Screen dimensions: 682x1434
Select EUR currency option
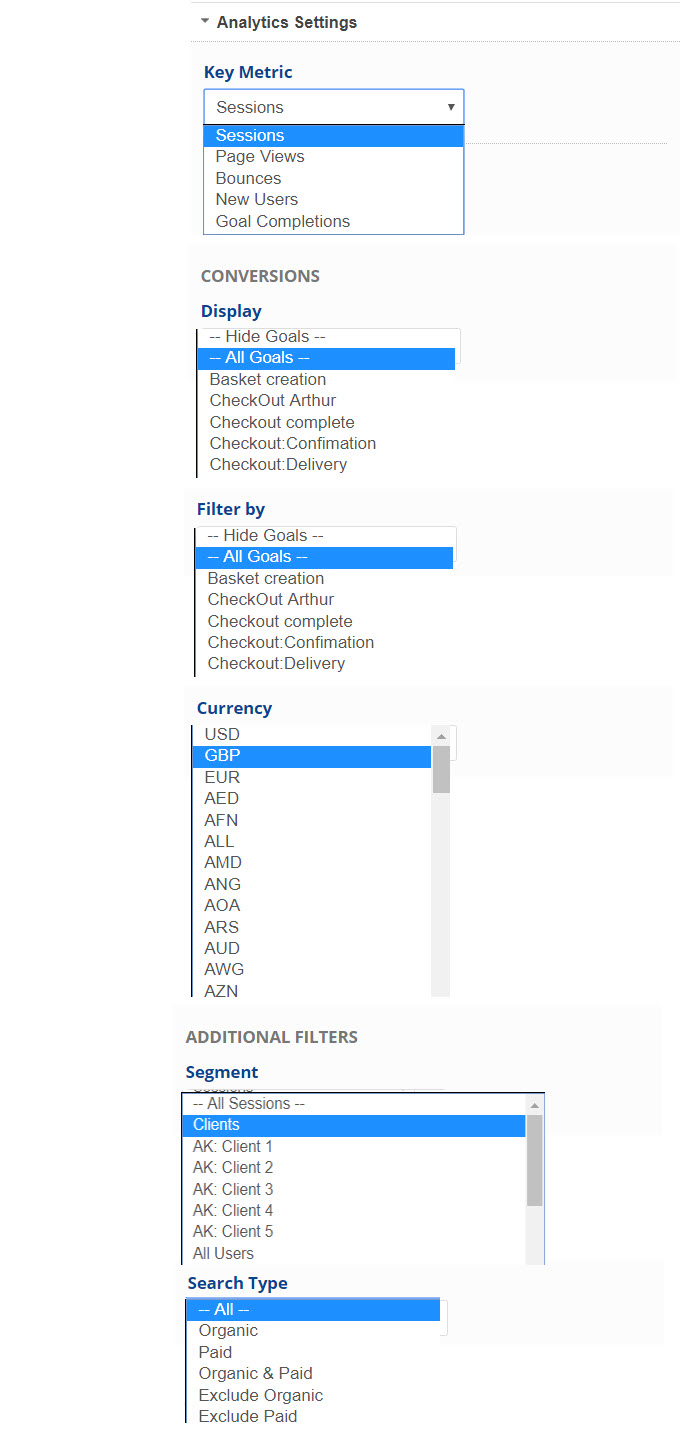[x=222, y=778]
